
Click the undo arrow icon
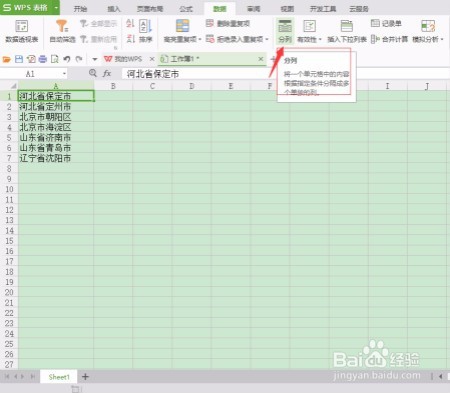point(67,59)
